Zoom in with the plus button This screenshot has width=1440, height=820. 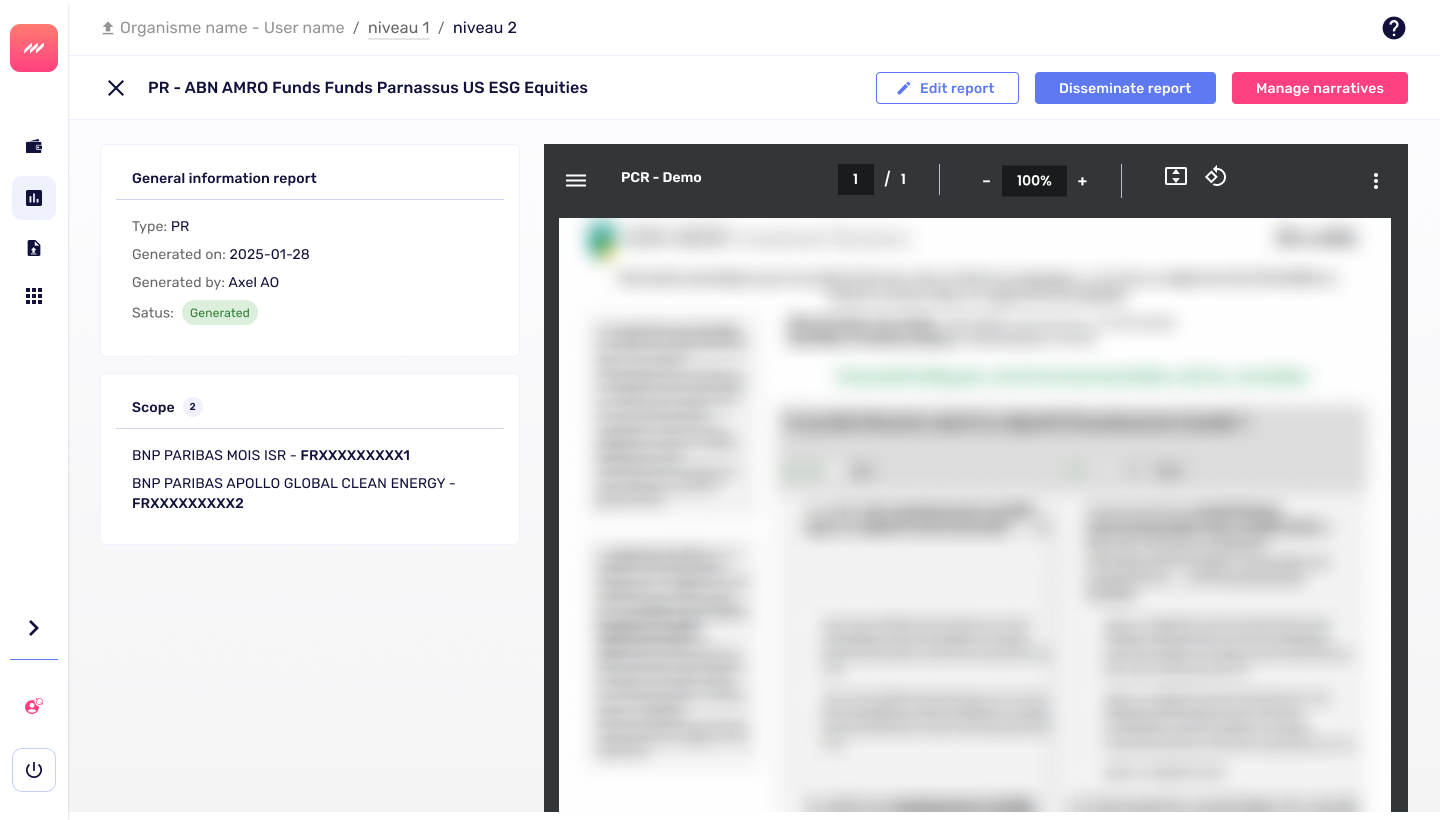point(1082,181)
